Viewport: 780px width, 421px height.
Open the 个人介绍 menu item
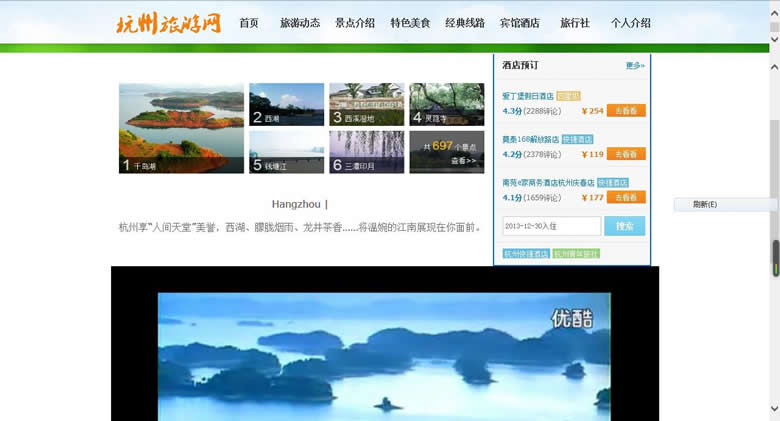pos(630,23)
